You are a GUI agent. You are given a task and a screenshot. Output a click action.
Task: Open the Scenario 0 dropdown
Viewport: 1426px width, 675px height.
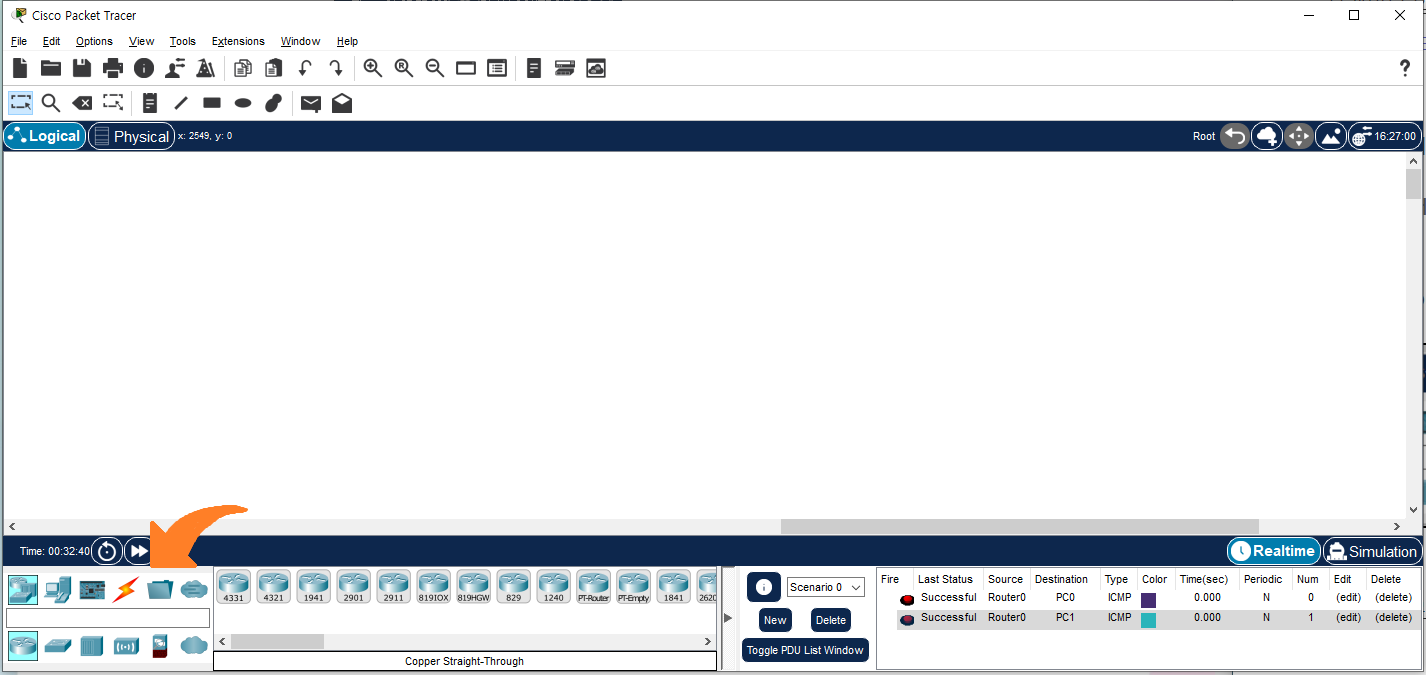(x=825, y=587)
